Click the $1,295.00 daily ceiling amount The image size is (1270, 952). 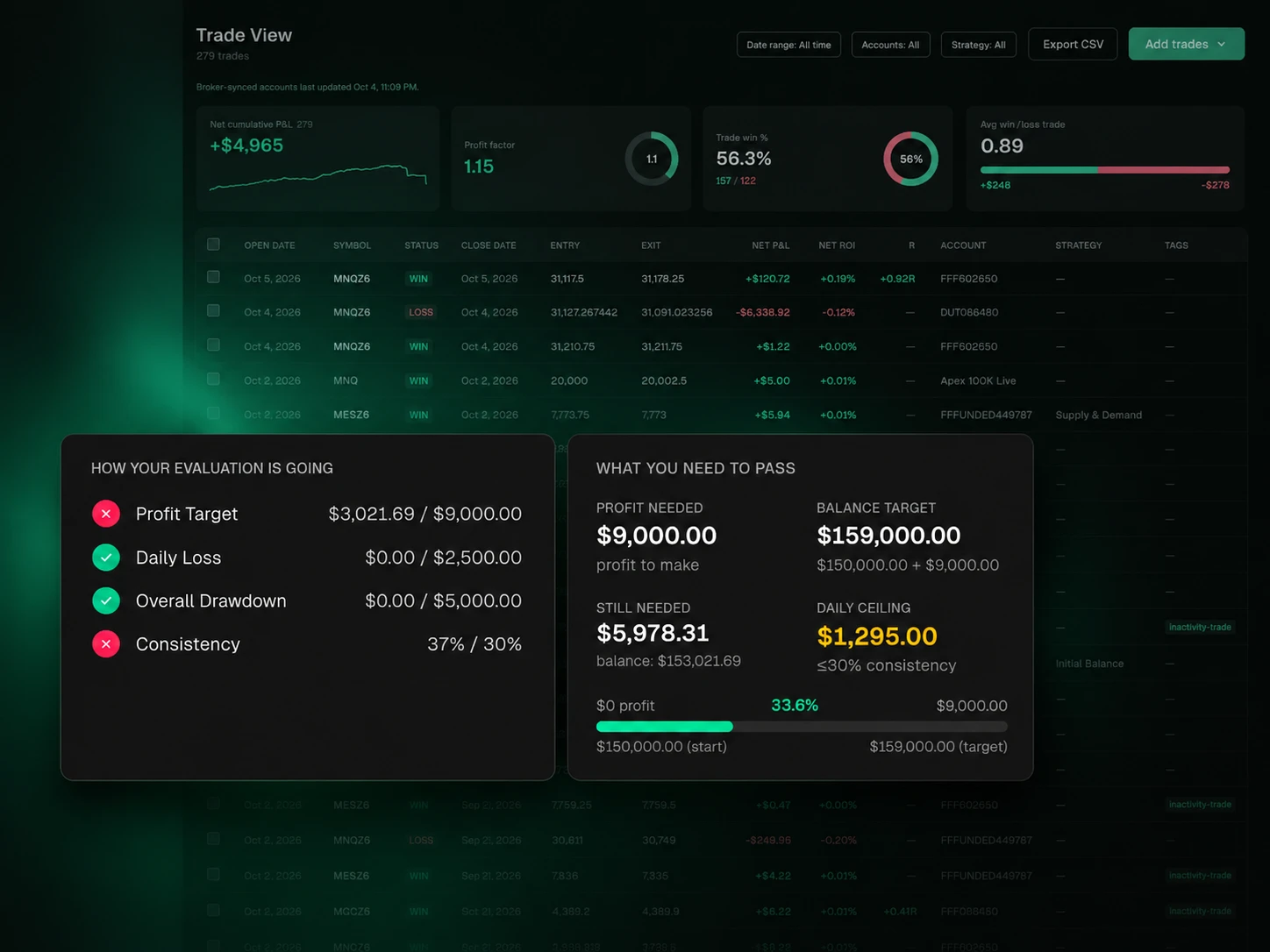point(876,636)
